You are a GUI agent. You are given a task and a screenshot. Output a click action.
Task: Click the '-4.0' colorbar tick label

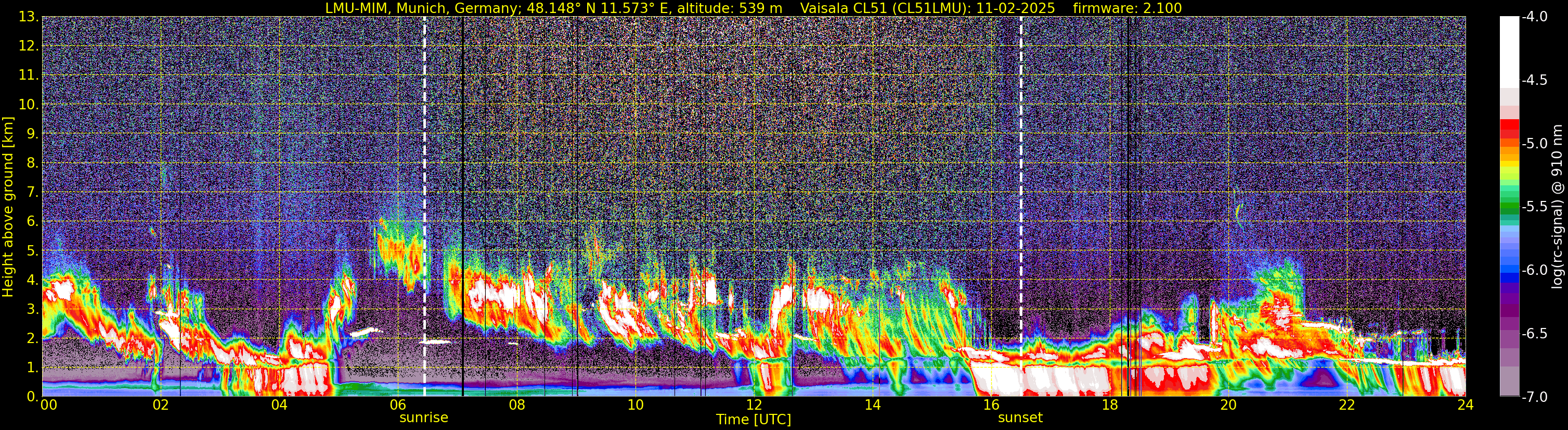pyautogui.click(x=1534, y=17)
